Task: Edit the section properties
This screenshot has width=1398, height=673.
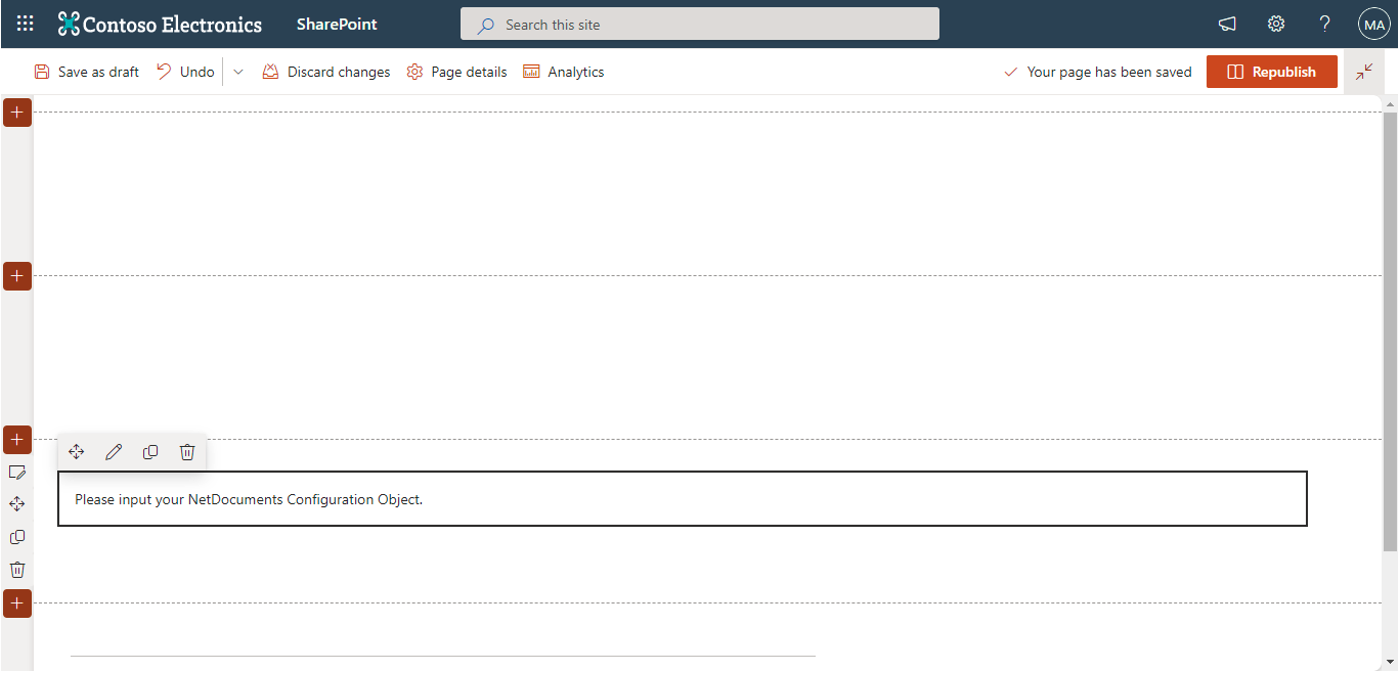Action: click(x=17, y=472)
